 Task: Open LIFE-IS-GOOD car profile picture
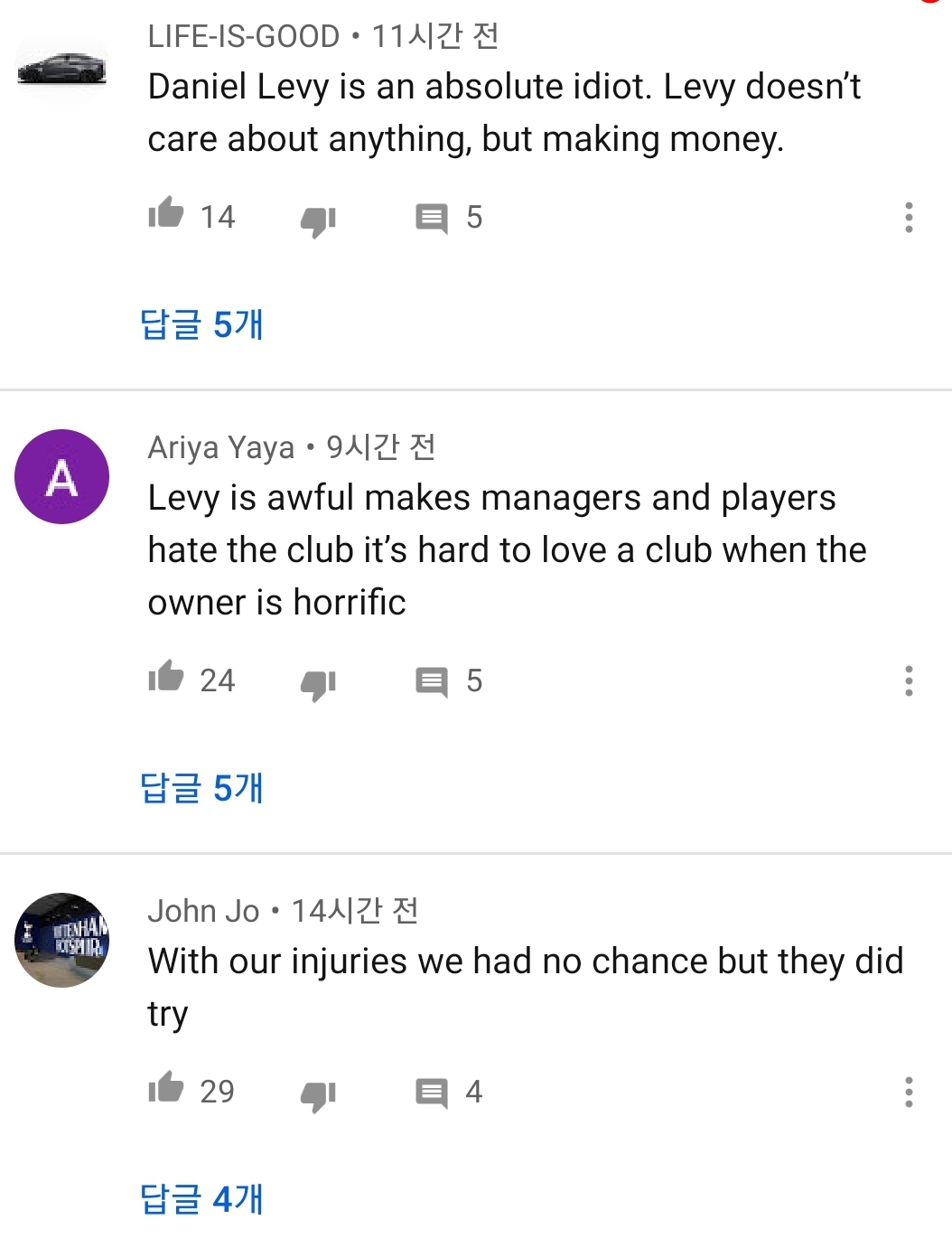61,68
